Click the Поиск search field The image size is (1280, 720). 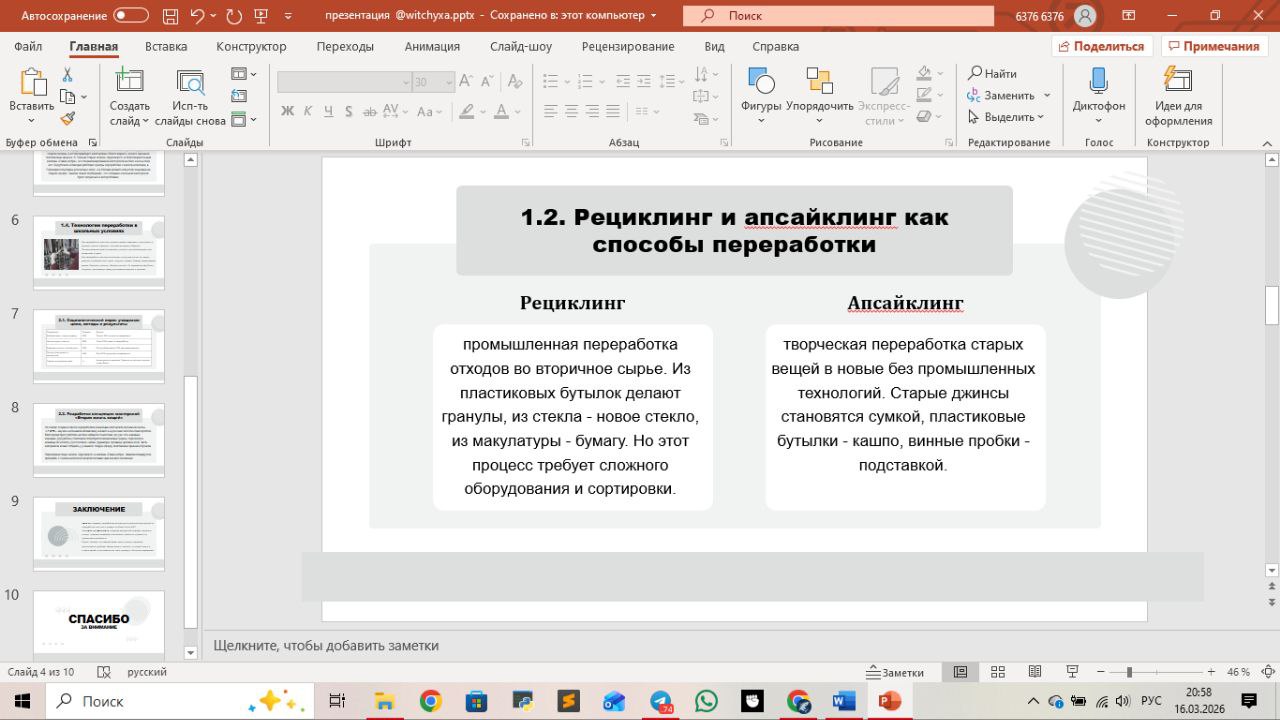(838, 15)
